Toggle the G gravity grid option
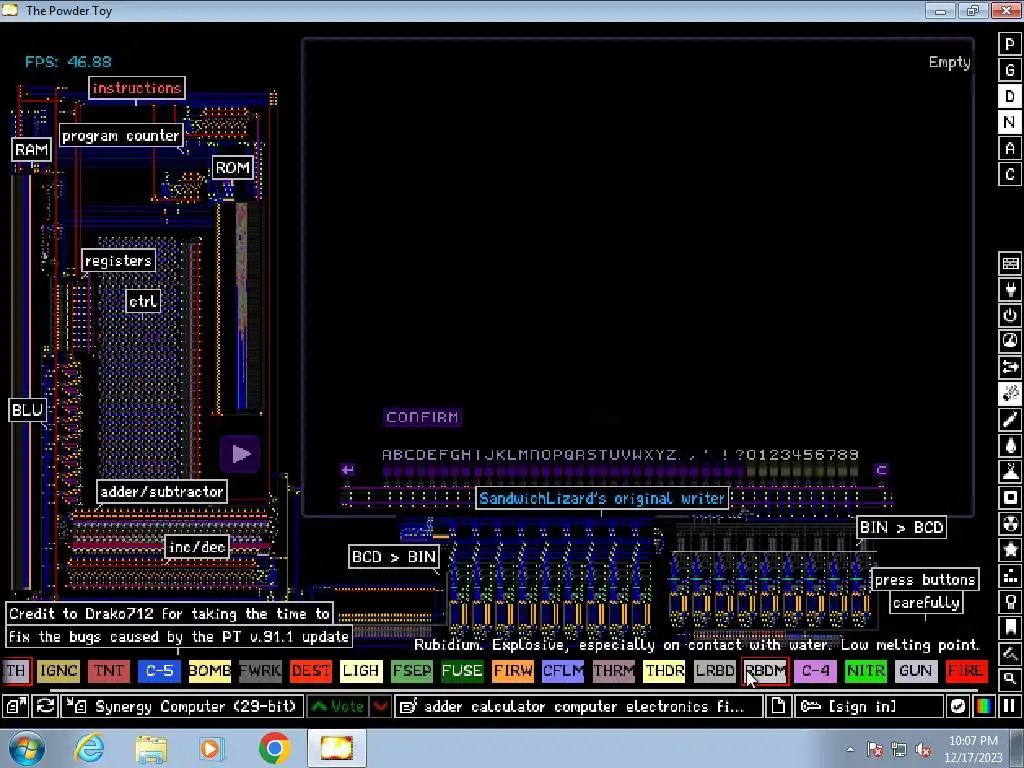This screenshot has width=1024, height=768. coord(1010,71)
